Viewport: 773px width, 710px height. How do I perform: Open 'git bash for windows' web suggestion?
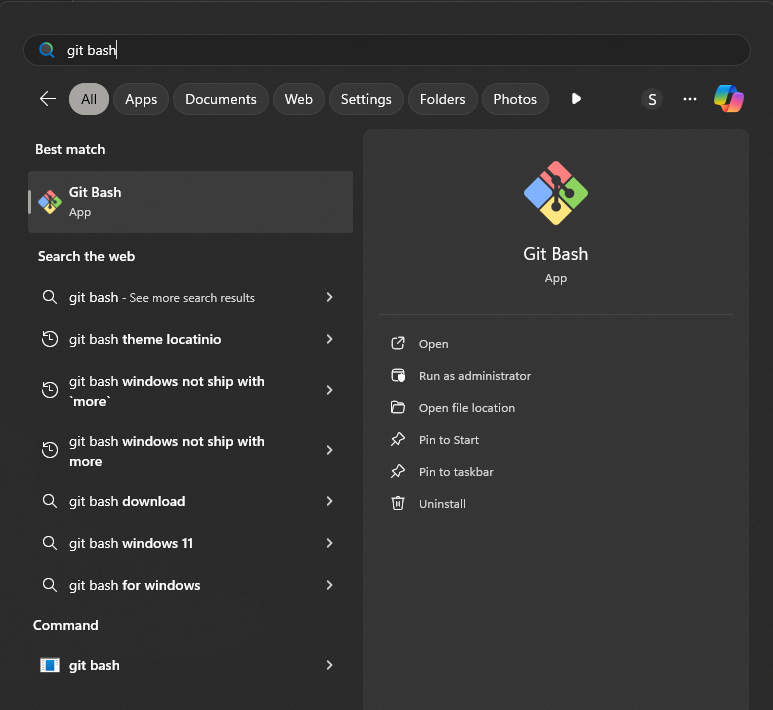point(135,585)
